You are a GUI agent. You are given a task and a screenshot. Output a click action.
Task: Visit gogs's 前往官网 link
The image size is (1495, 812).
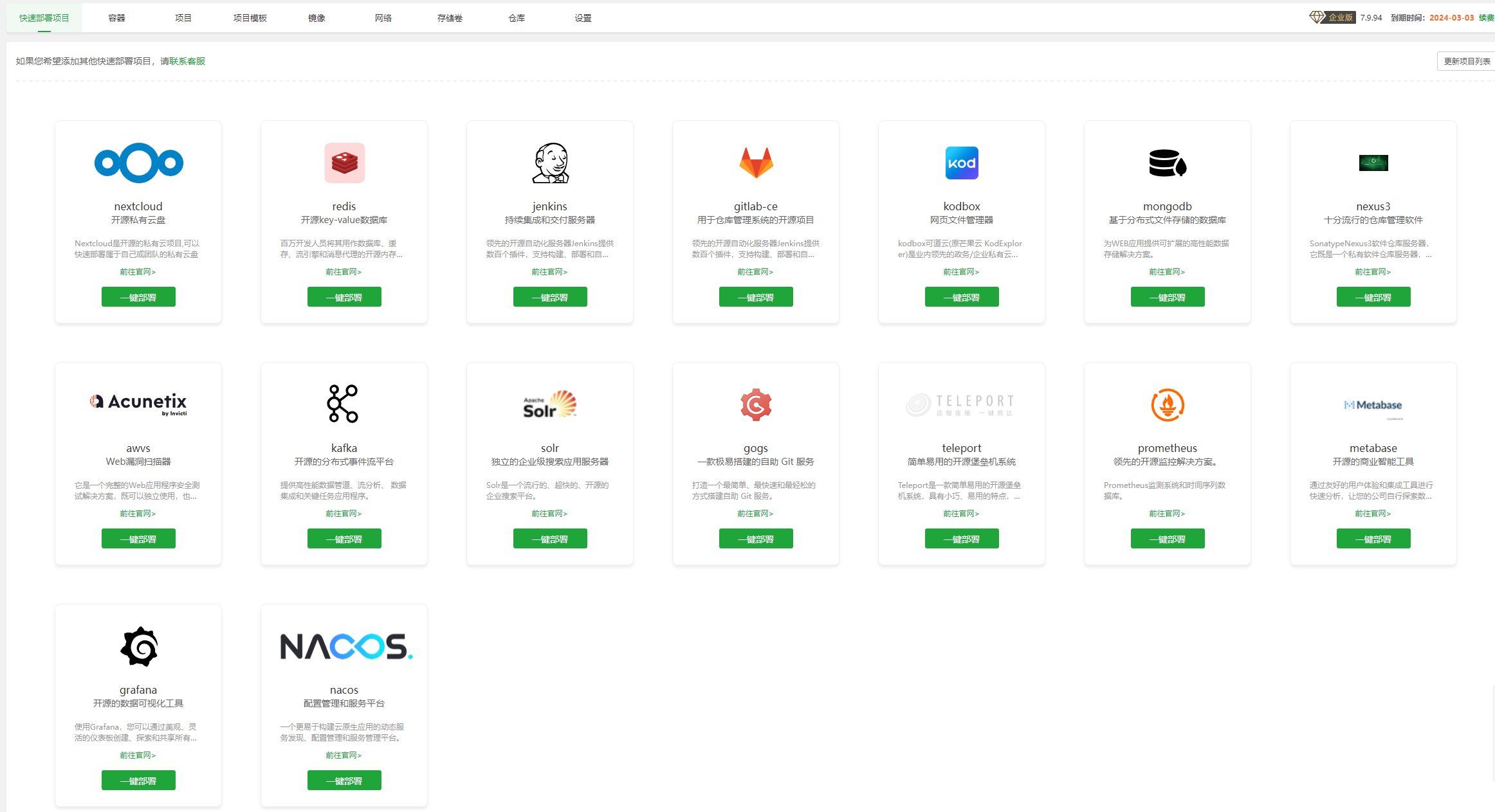pyautogui.click(x=755, y=514)
